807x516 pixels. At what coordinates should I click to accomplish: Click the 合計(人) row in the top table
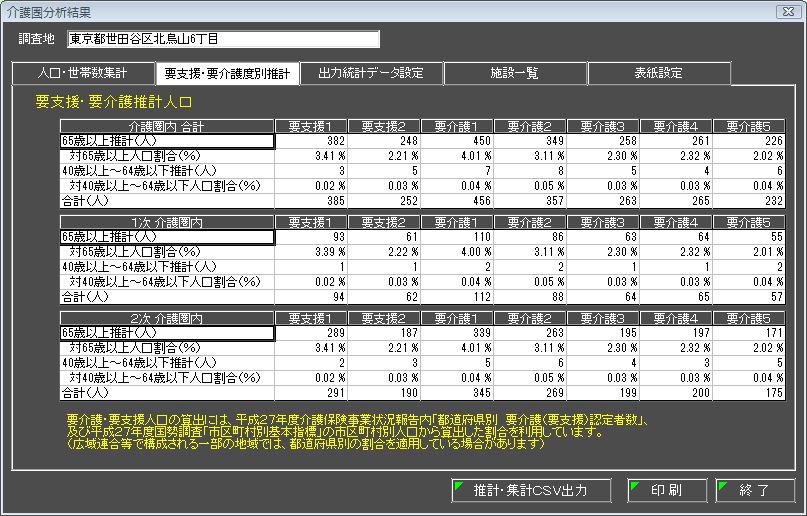[166, 200]
